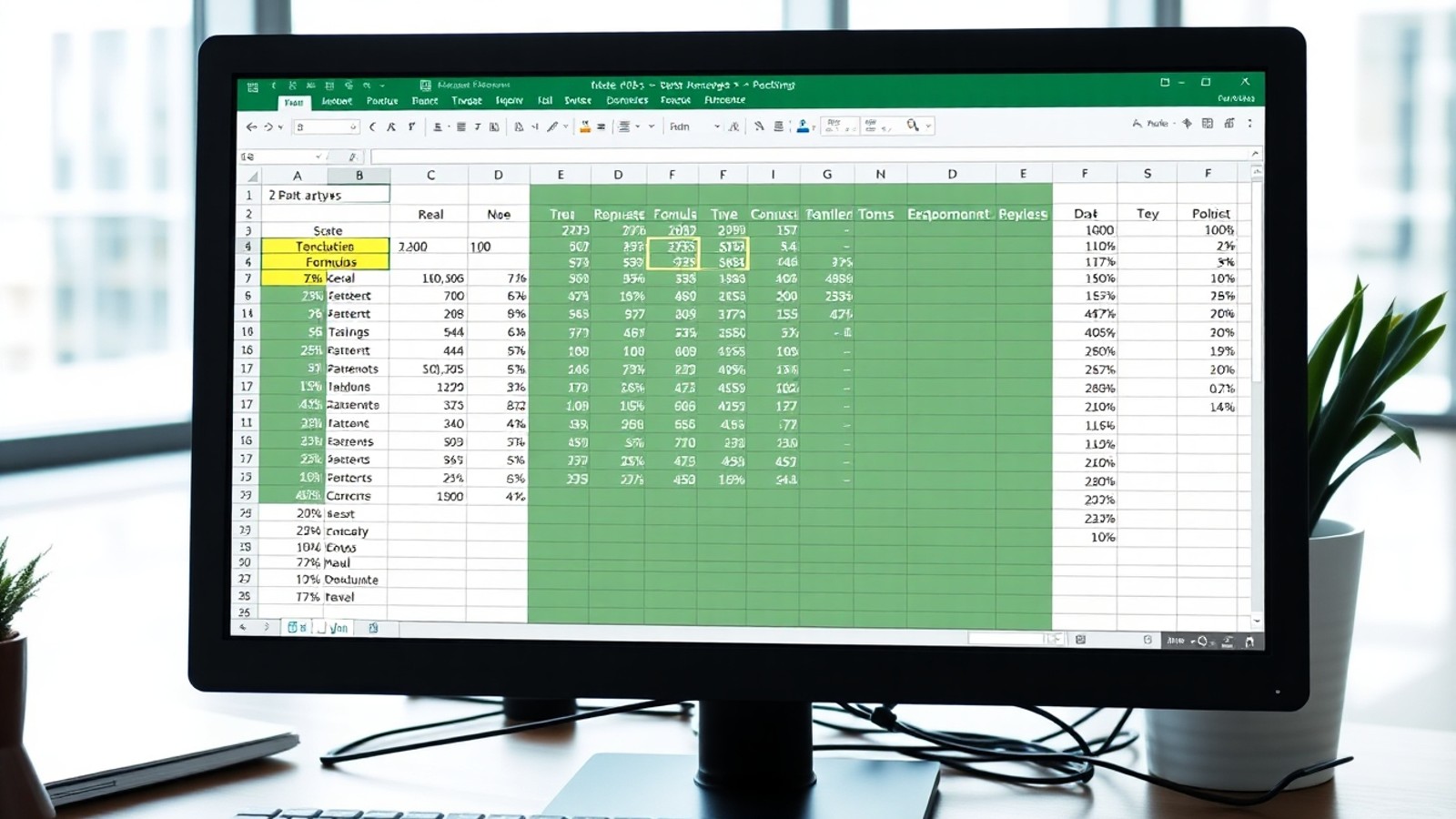Select the pencil draw tool icon
This screenshot has height=819, width=1456.
[552, 127]
